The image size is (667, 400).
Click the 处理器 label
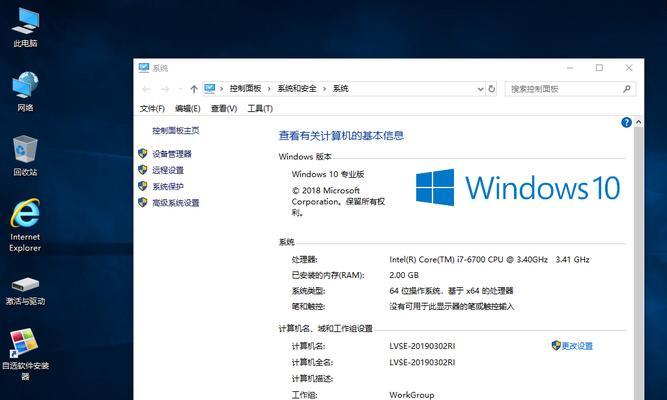(x=305, y=260)
